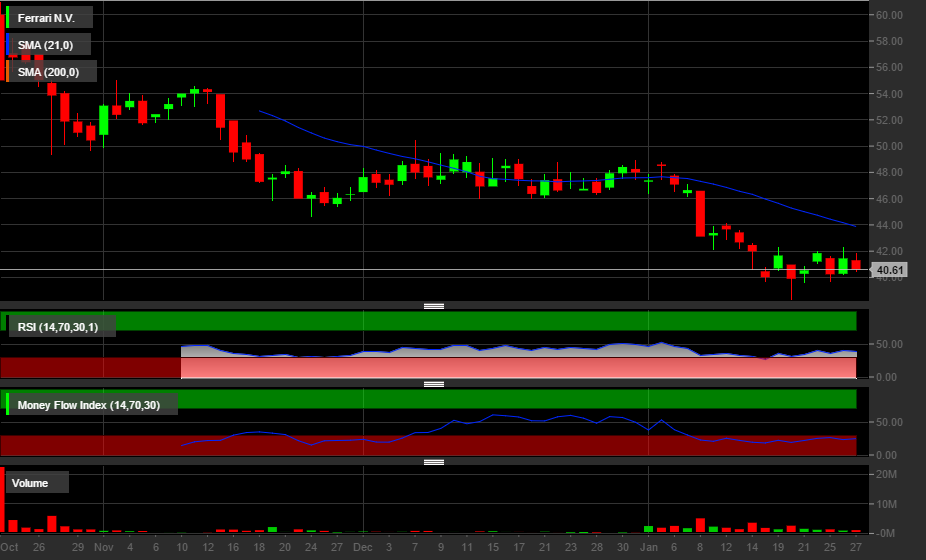This screenshot has width=926, height=560.
Task: Click the 52.00 price axis label
Action: click(x=889, y=119)
